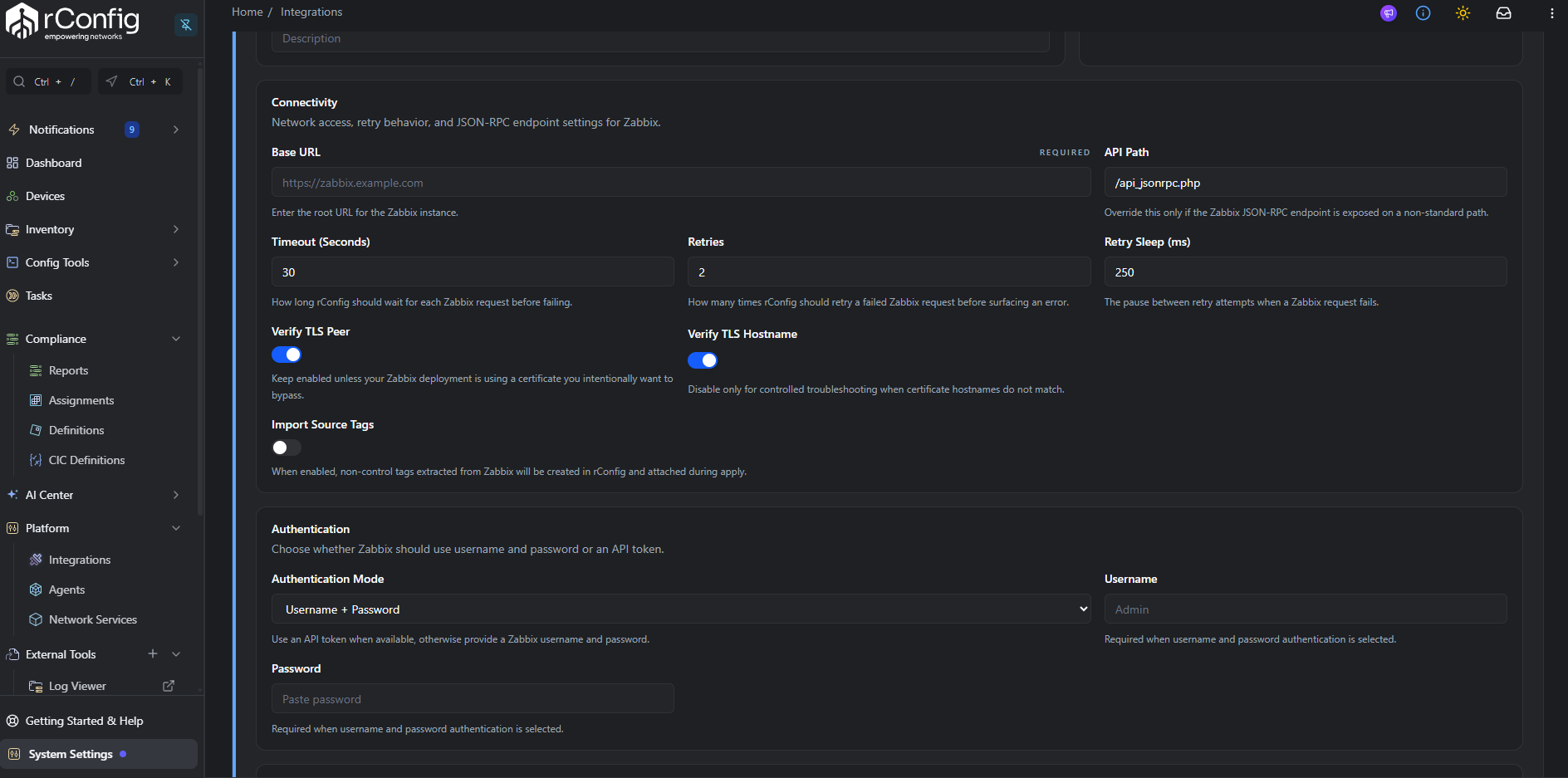The width and height of the screenshot is (1568, 778).
Task: Open the info circle icon in header
Action: pyautogui.click(x=1423, y=13)
